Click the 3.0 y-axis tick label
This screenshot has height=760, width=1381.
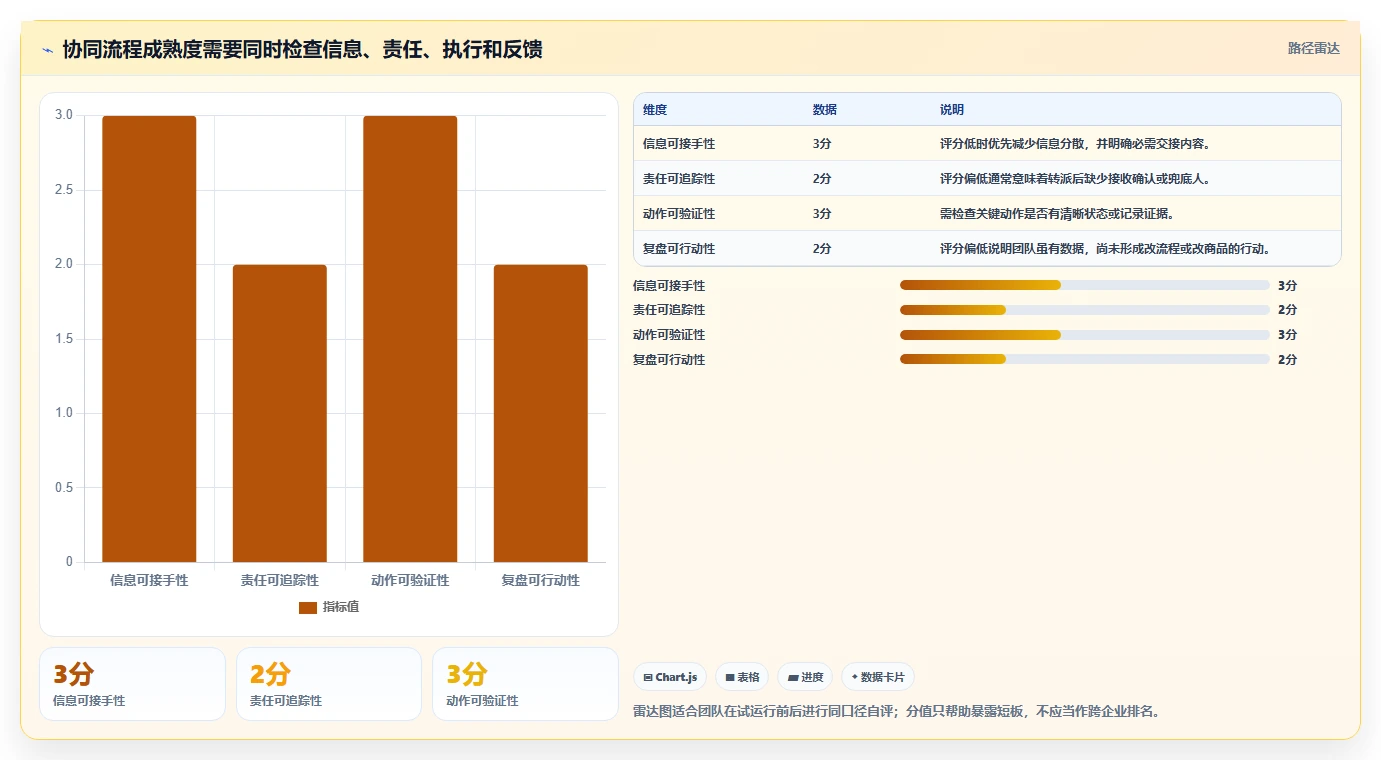point(64,115)
